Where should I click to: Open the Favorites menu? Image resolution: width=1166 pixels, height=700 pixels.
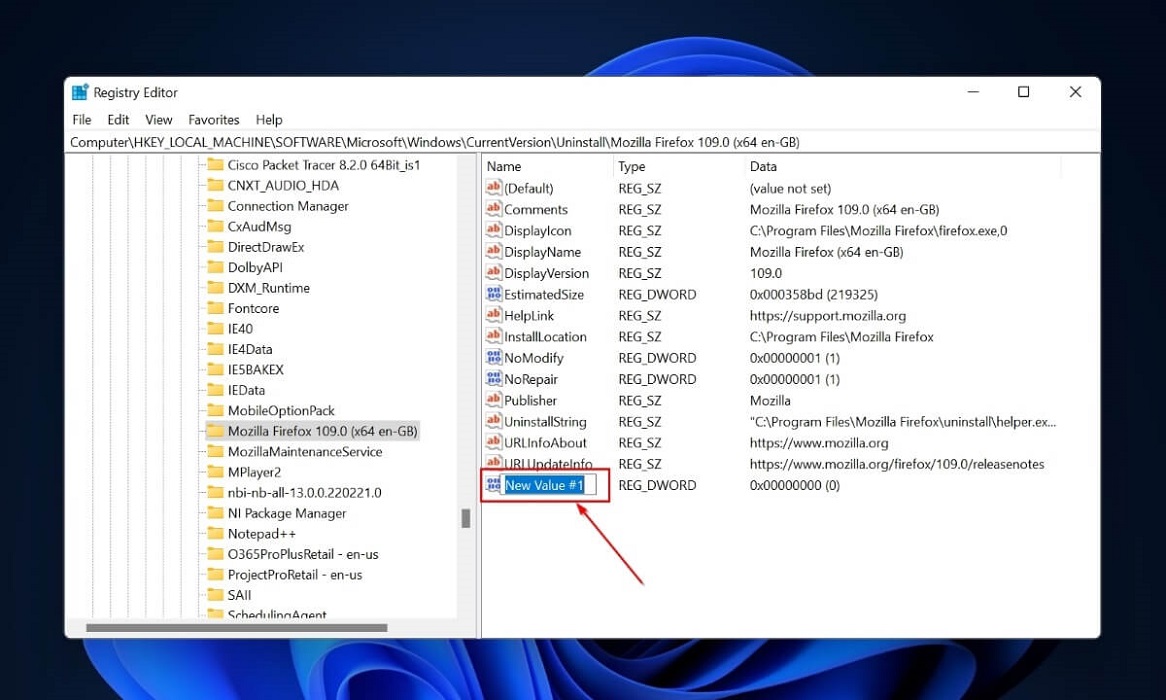(213, 119)
